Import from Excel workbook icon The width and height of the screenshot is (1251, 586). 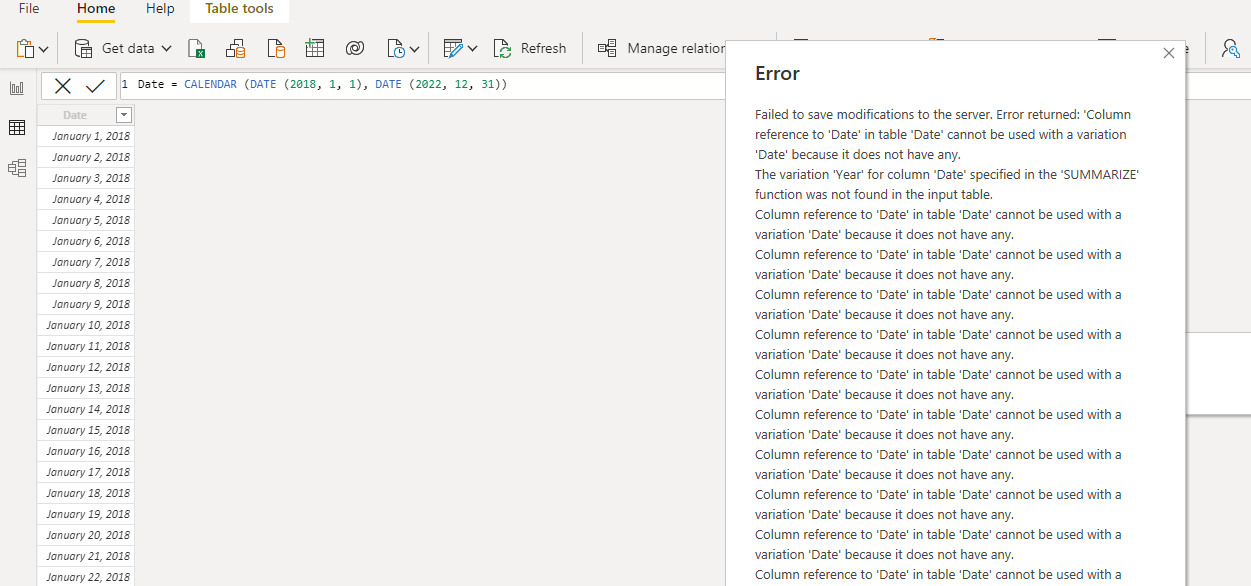(x=197, y=48)
